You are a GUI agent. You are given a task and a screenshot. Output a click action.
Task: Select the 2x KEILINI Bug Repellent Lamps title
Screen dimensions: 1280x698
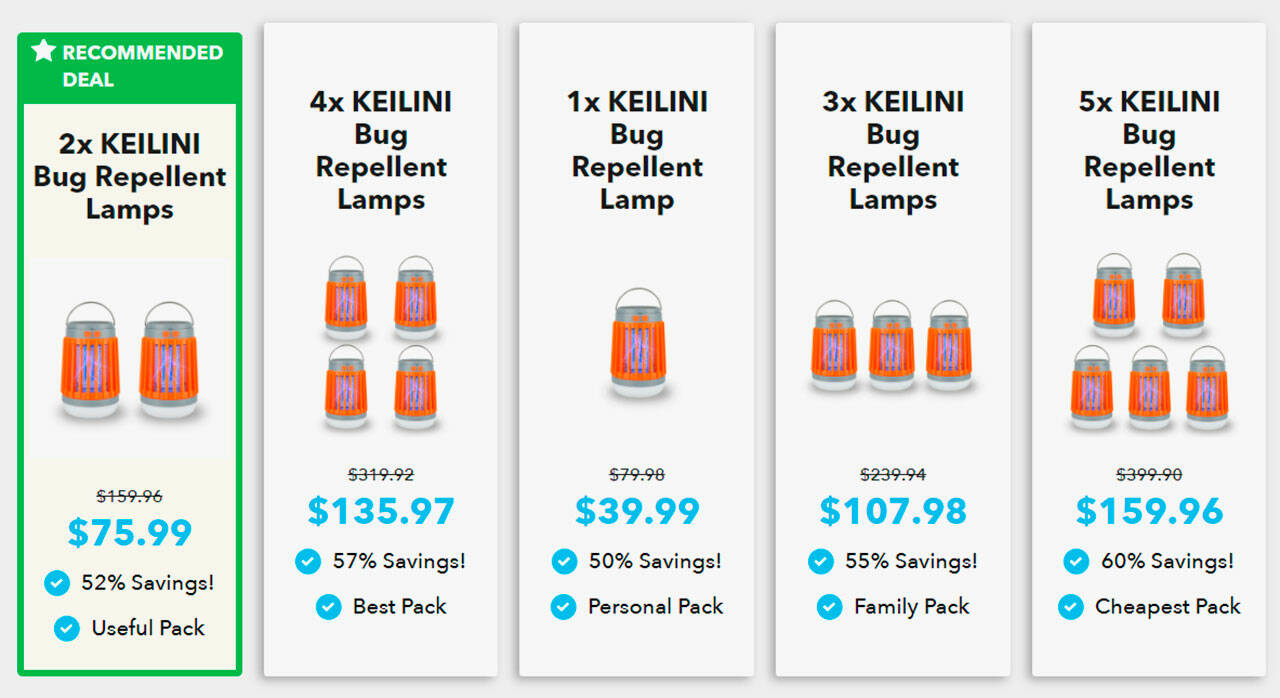pos(130,177)
